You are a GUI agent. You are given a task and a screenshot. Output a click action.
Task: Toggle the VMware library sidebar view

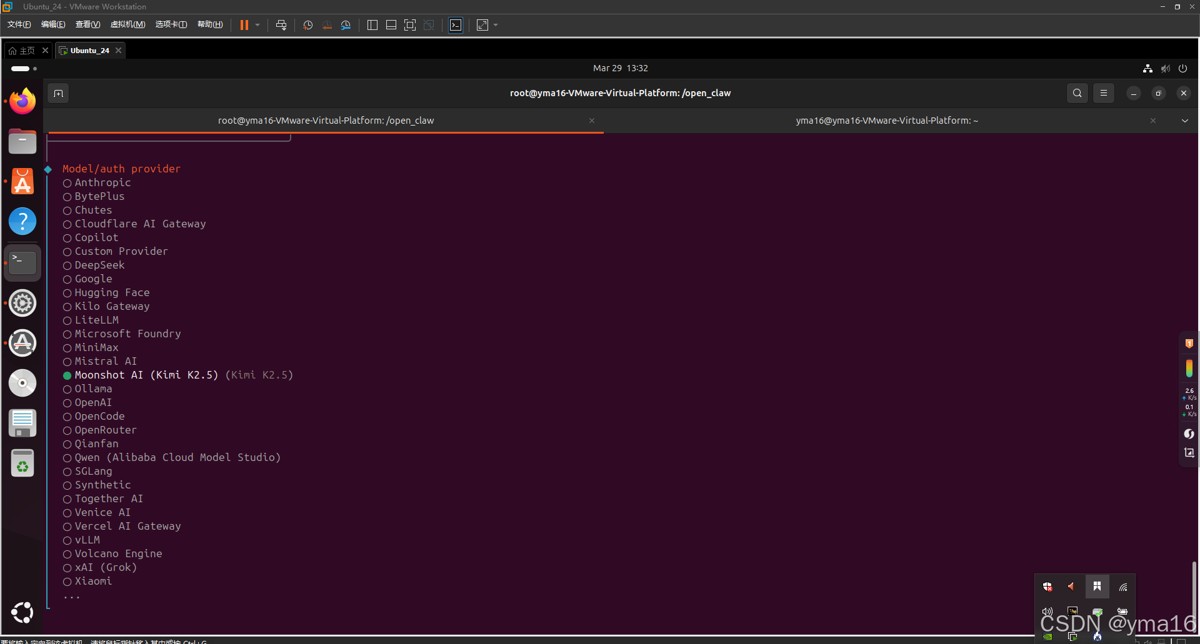(x=372, y=25)
